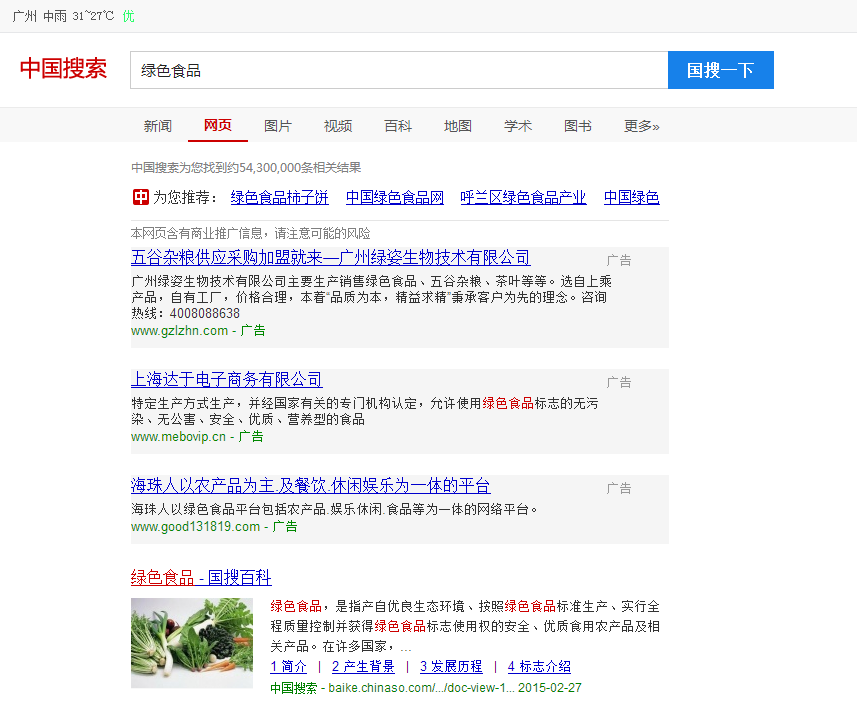Screen dimensions: 857x710
Task: Click the hotline number 4008088638
Action: click(x=204, y=313)
